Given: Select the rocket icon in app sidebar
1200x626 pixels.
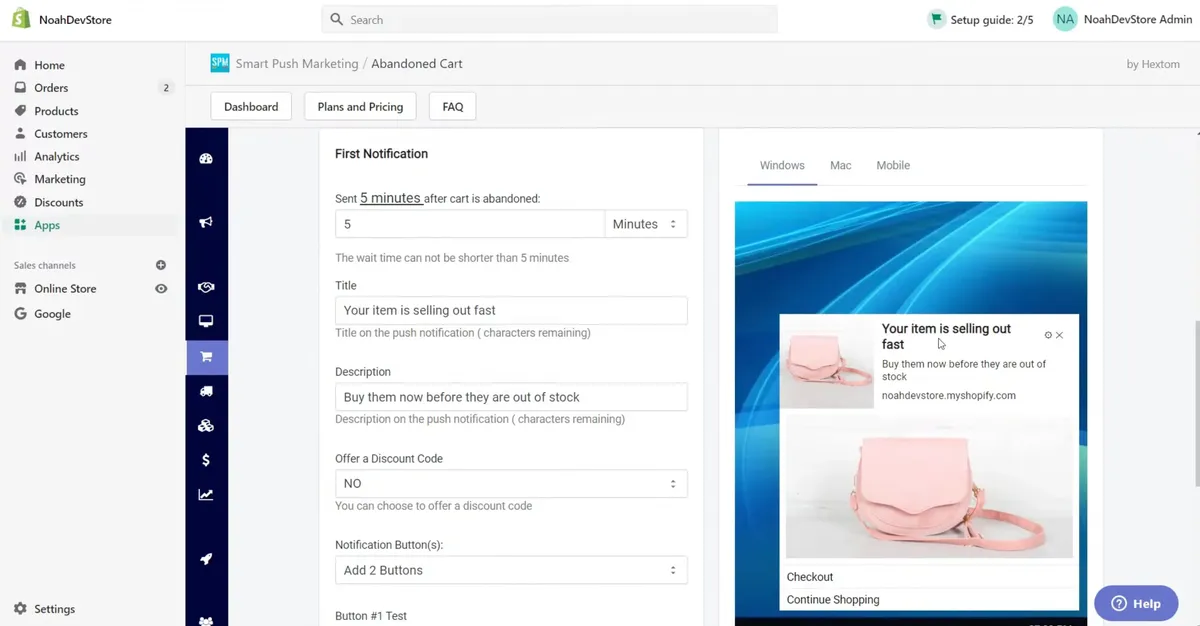Looking at the screenshot, I should coord(206,559).
